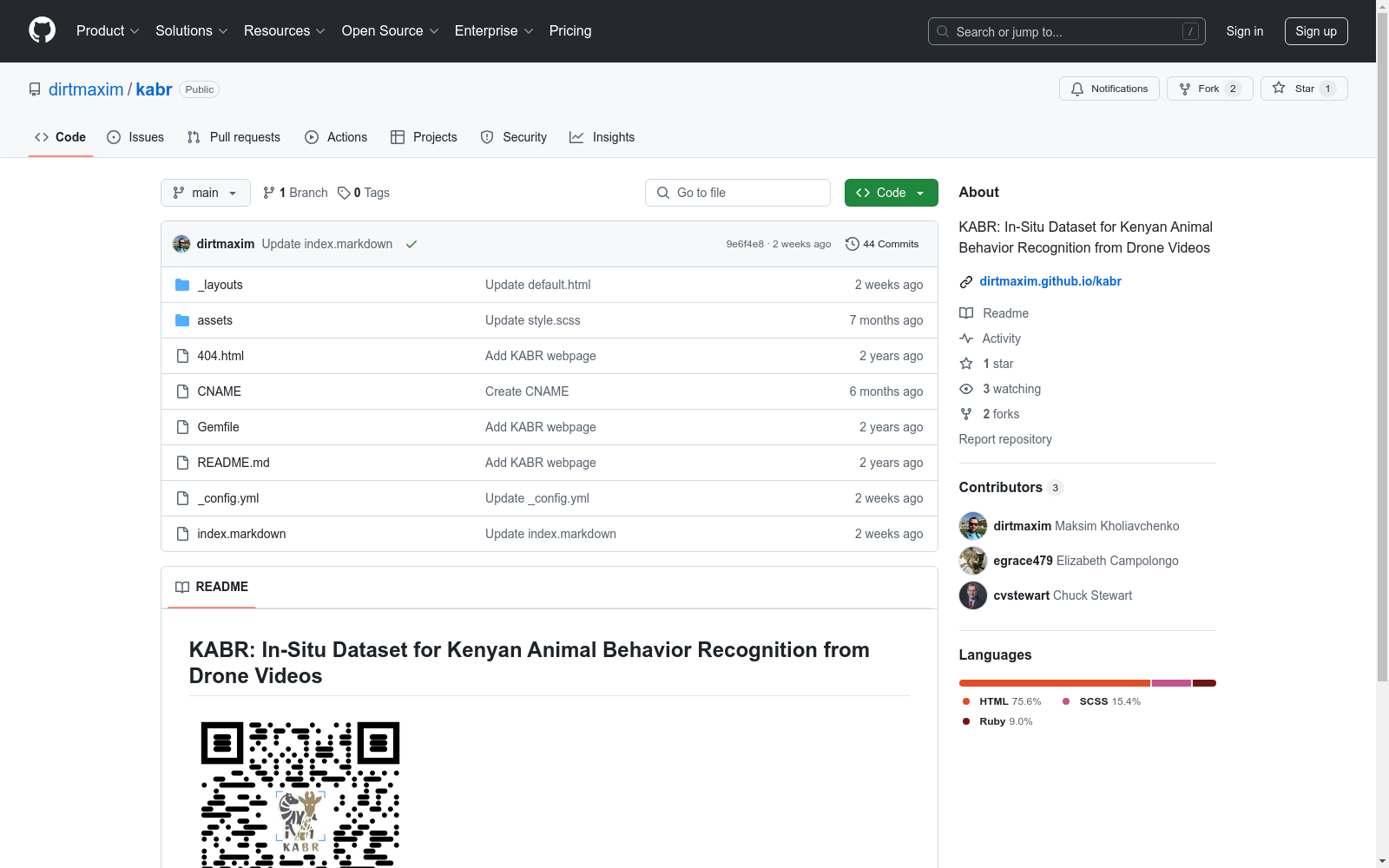
Task: Open the main branch selector dropdown
Action: tap(206, 193)
